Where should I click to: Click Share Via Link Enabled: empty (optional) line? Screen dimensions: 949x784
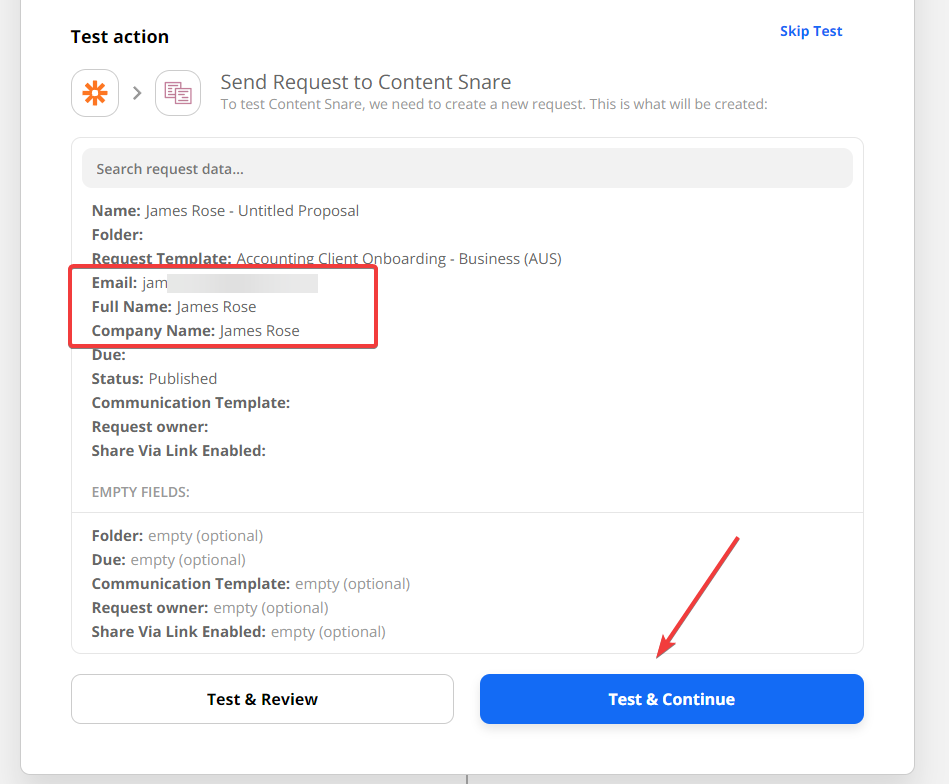(x=238, y=632)
